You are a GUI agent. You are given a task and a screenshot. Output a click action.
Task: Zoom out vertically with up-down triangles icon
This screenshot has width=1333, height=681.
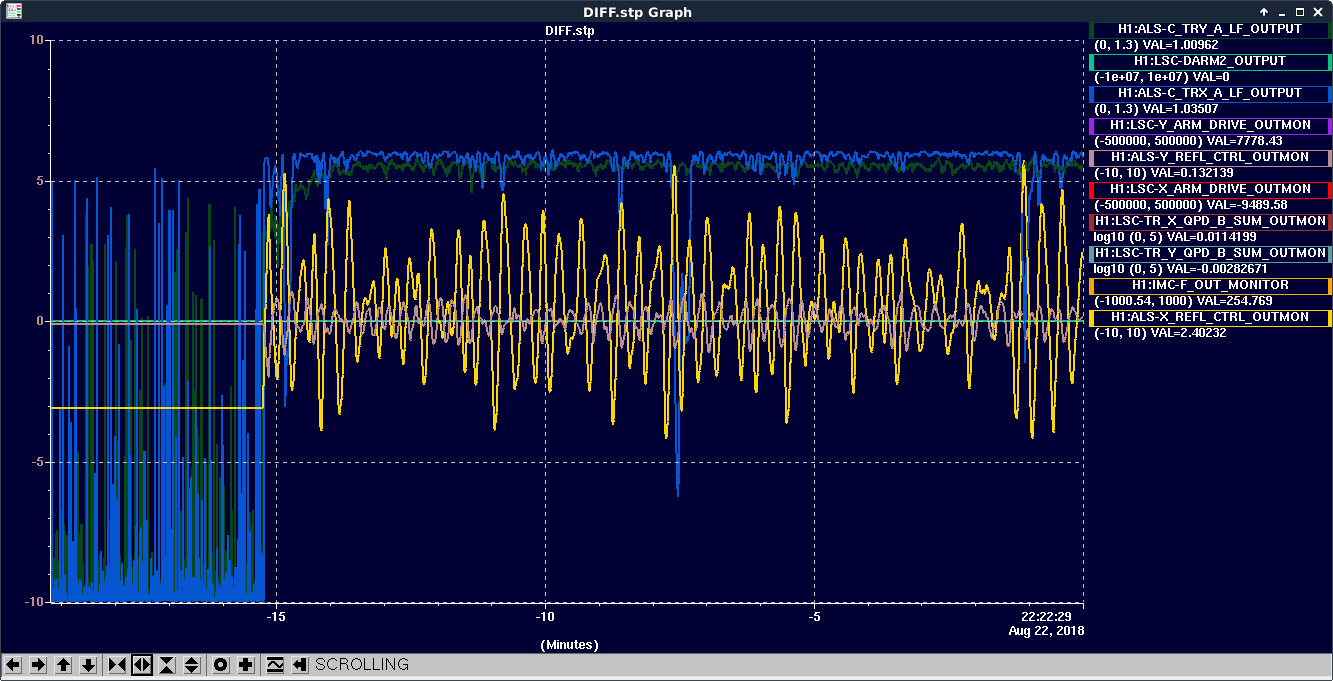(x=192, y=665)
